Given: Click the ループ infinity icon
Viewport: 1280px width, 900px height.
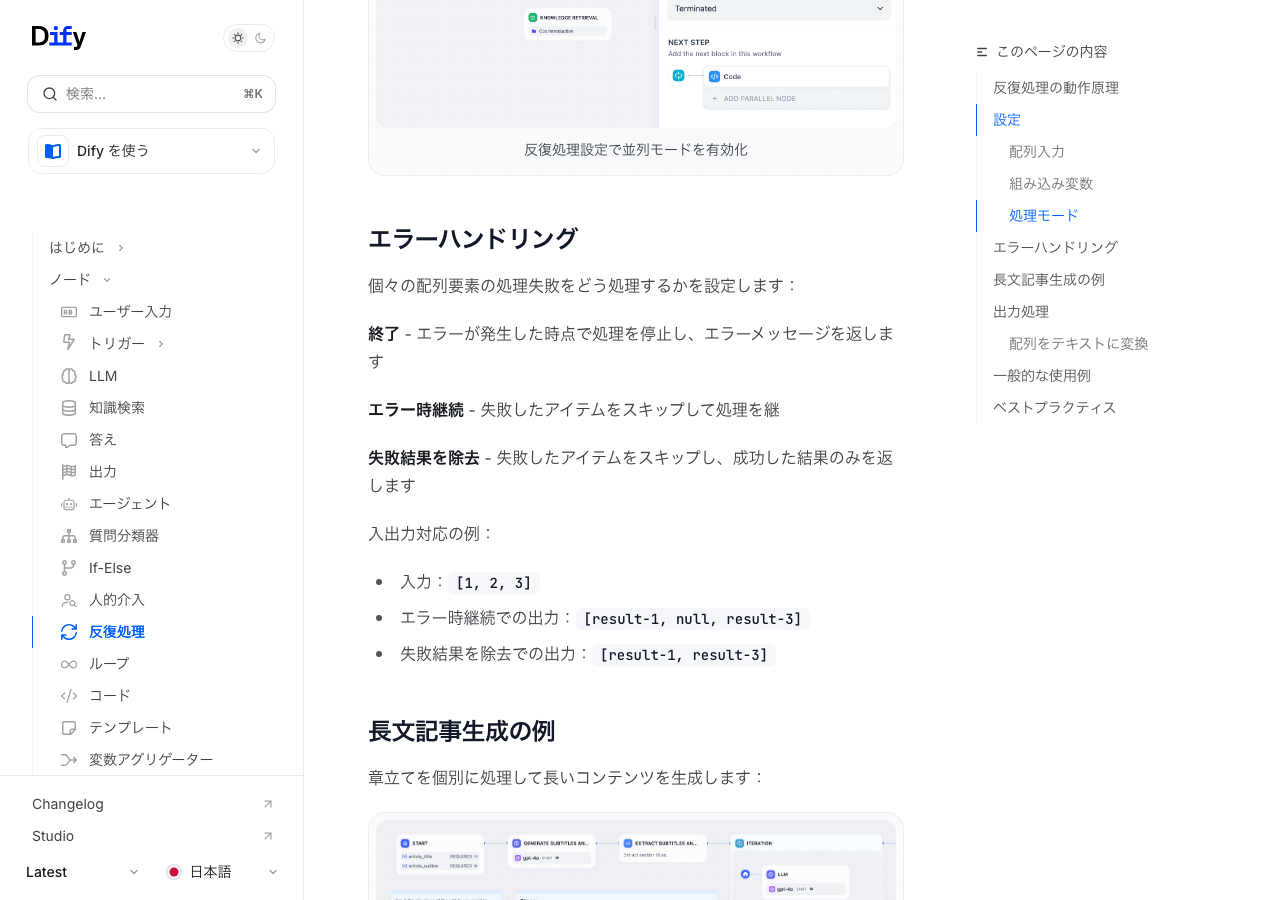Looking at the screenshot, I should pyautogui.click(x=69, y=664).
